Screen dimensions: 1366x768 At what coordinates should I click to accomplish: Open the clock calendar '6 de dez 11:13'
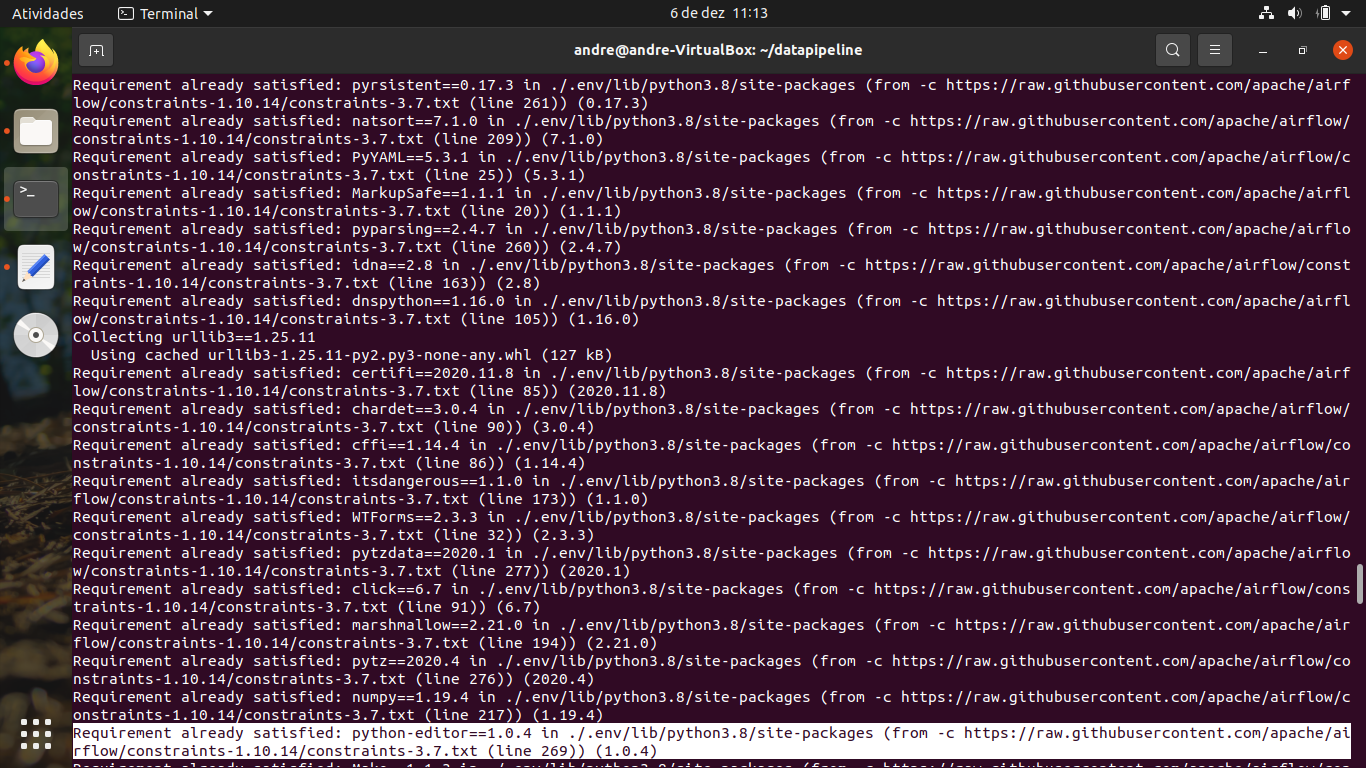718,13
